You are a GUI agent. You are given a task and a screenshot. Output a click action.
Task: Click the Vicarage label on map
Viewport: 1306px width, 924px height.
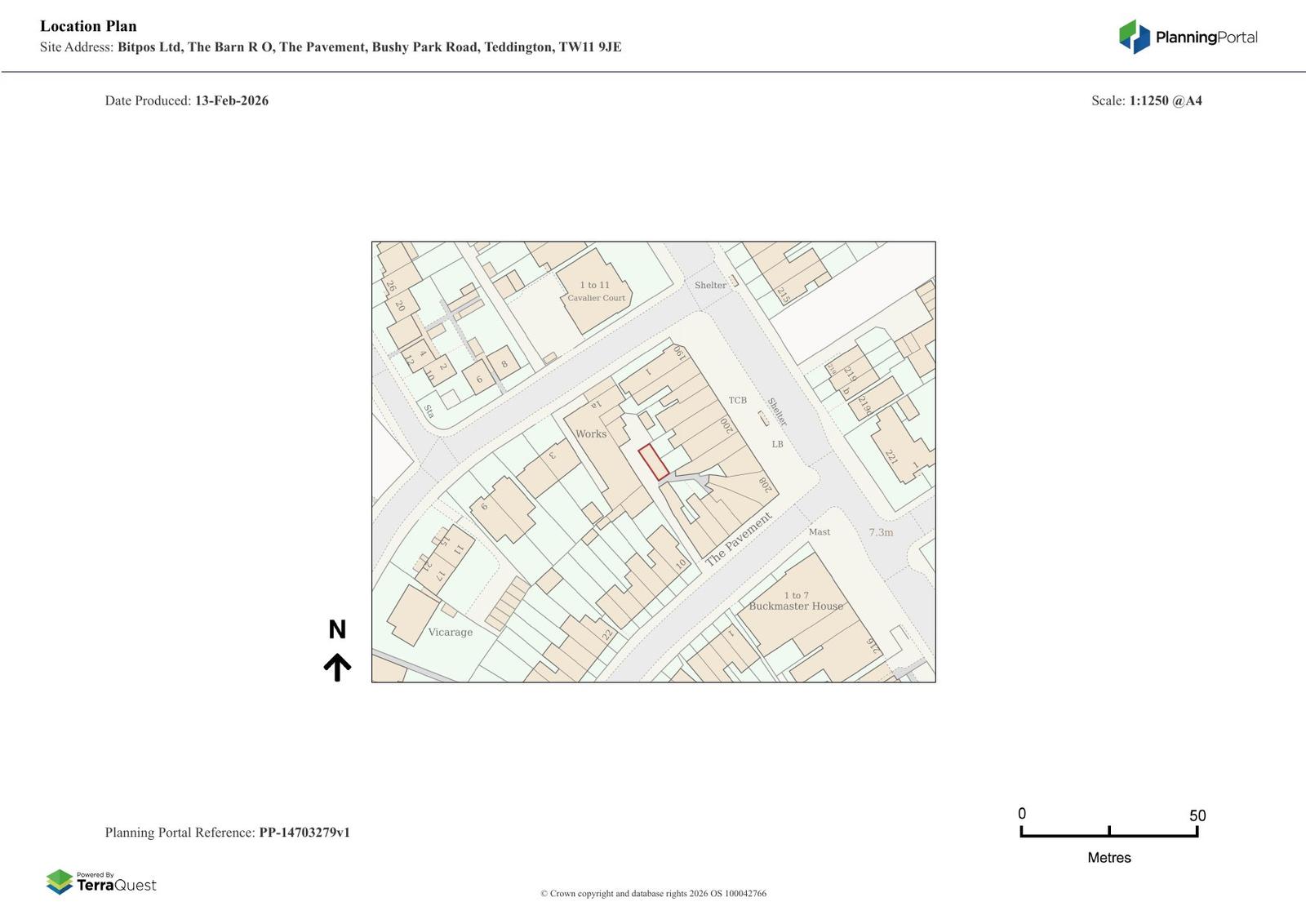pos(450,632)
